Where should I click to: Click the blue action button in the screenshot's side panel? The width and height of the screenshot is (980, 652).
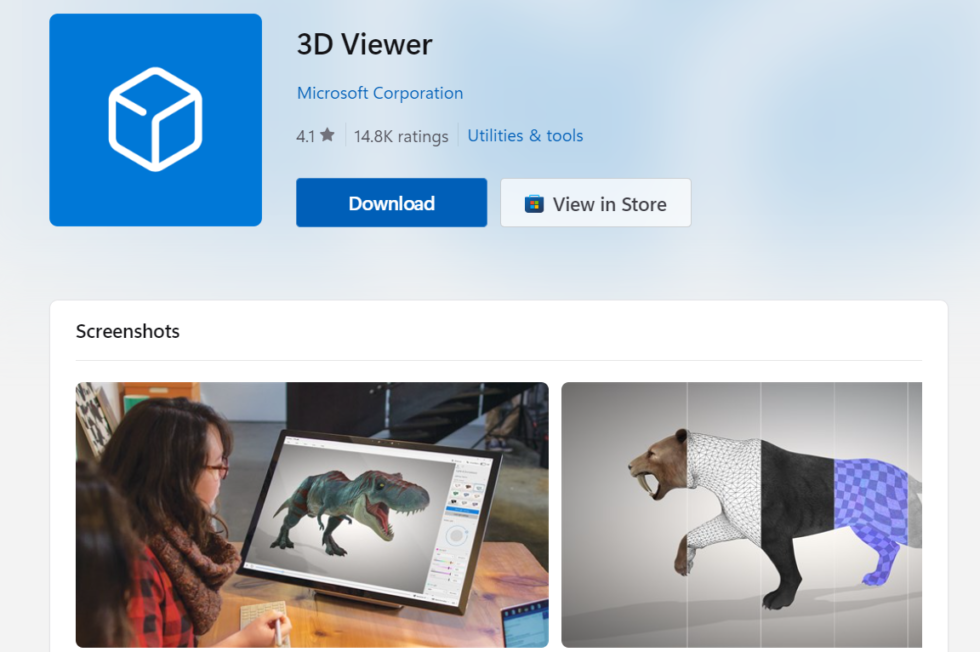click(x=462, y=510)
